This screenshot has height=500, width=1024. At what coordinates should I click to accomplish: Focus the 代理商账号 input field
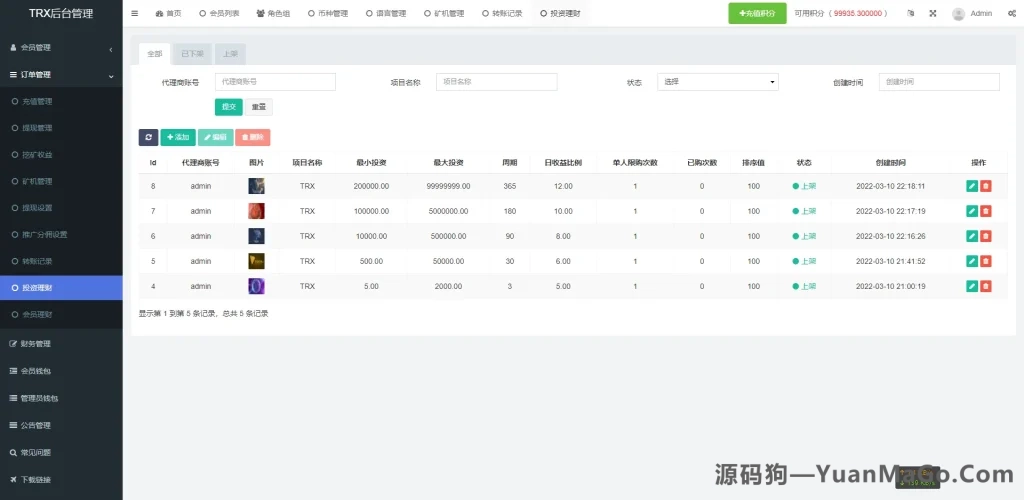pos(275,82)
